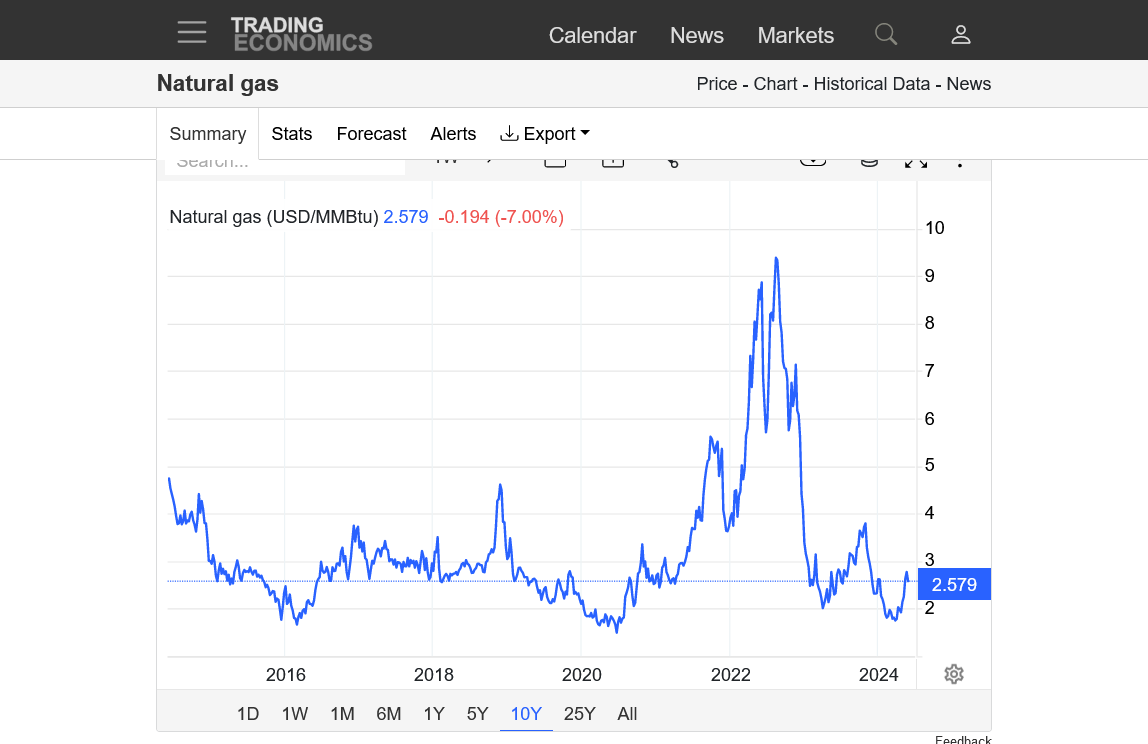Open Calendar in top navigation
This screenshot has width=1148, height=744.
(x=592, y=35)
